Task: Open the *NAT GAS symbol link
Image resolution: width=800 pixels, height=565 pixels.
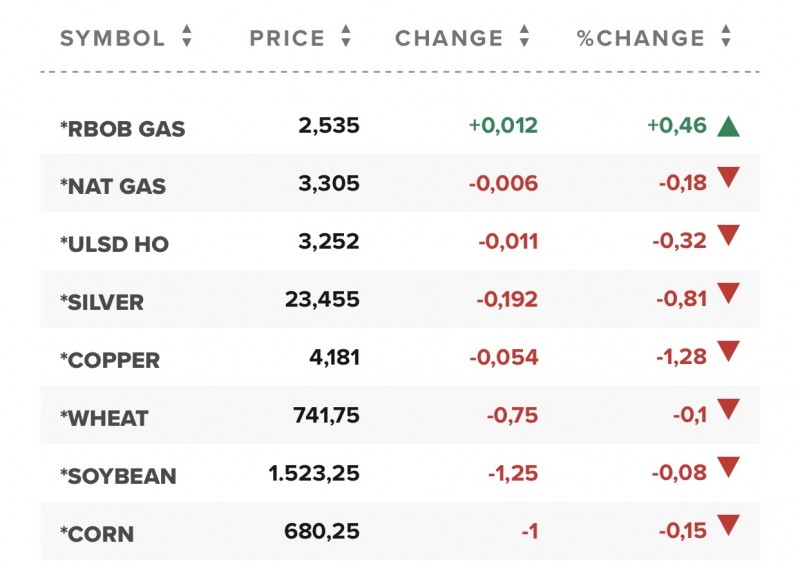Action: click(113, 186)
